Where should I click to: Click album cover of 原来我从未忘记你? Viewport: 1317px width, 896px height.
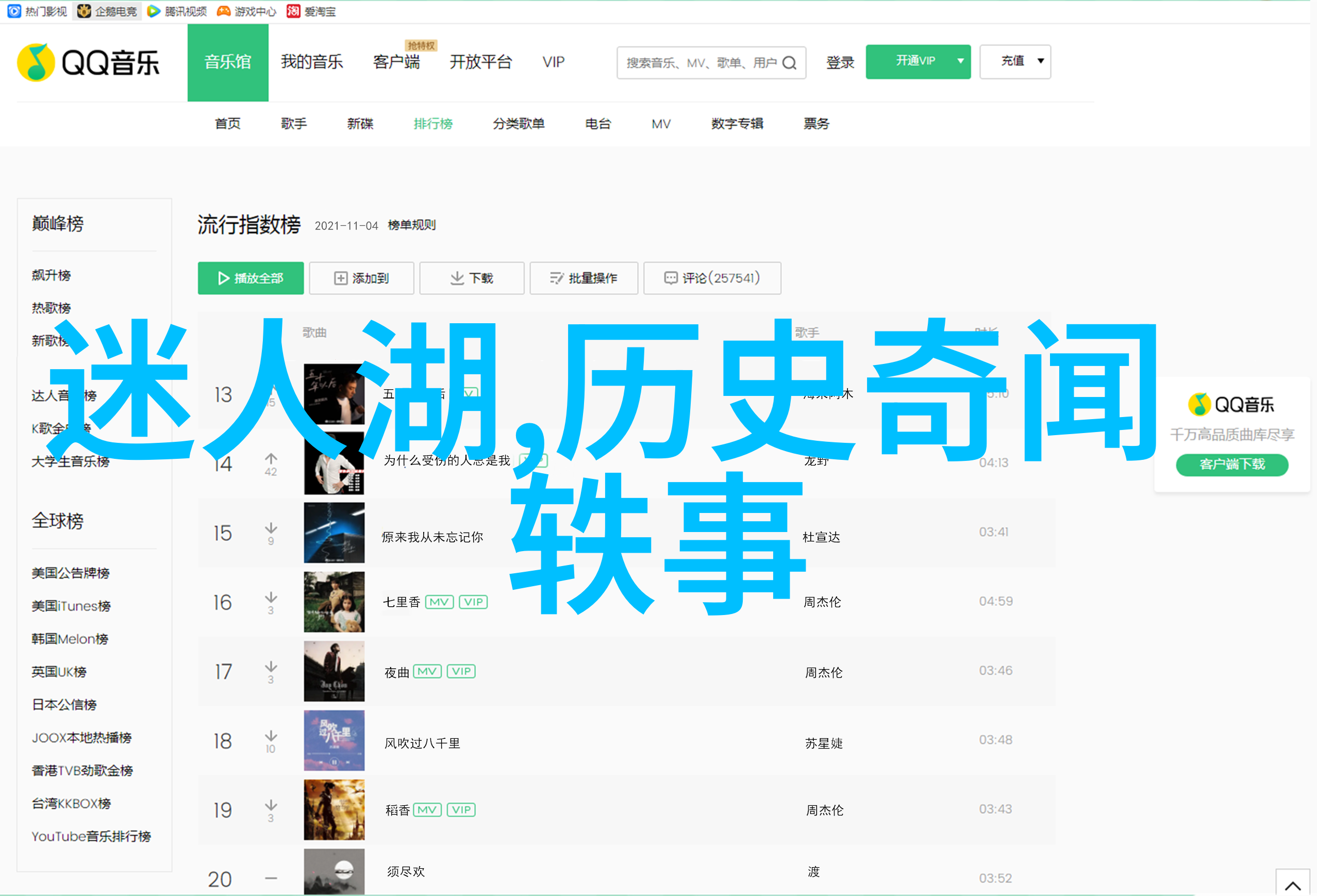click(x=335, y=533)
